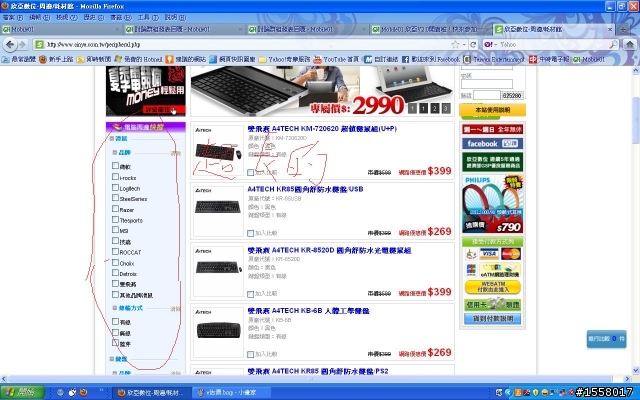Click the Philips headphones $790 ad
640x400 pixels.
click(x=492, y=204)
